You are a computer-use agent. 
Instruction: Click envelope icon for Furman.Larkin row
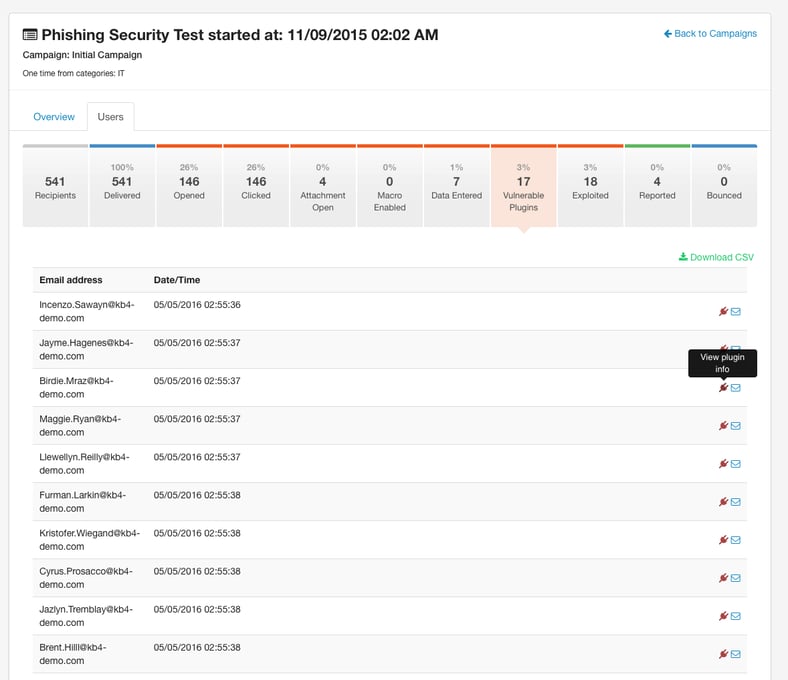pos(736,502)
